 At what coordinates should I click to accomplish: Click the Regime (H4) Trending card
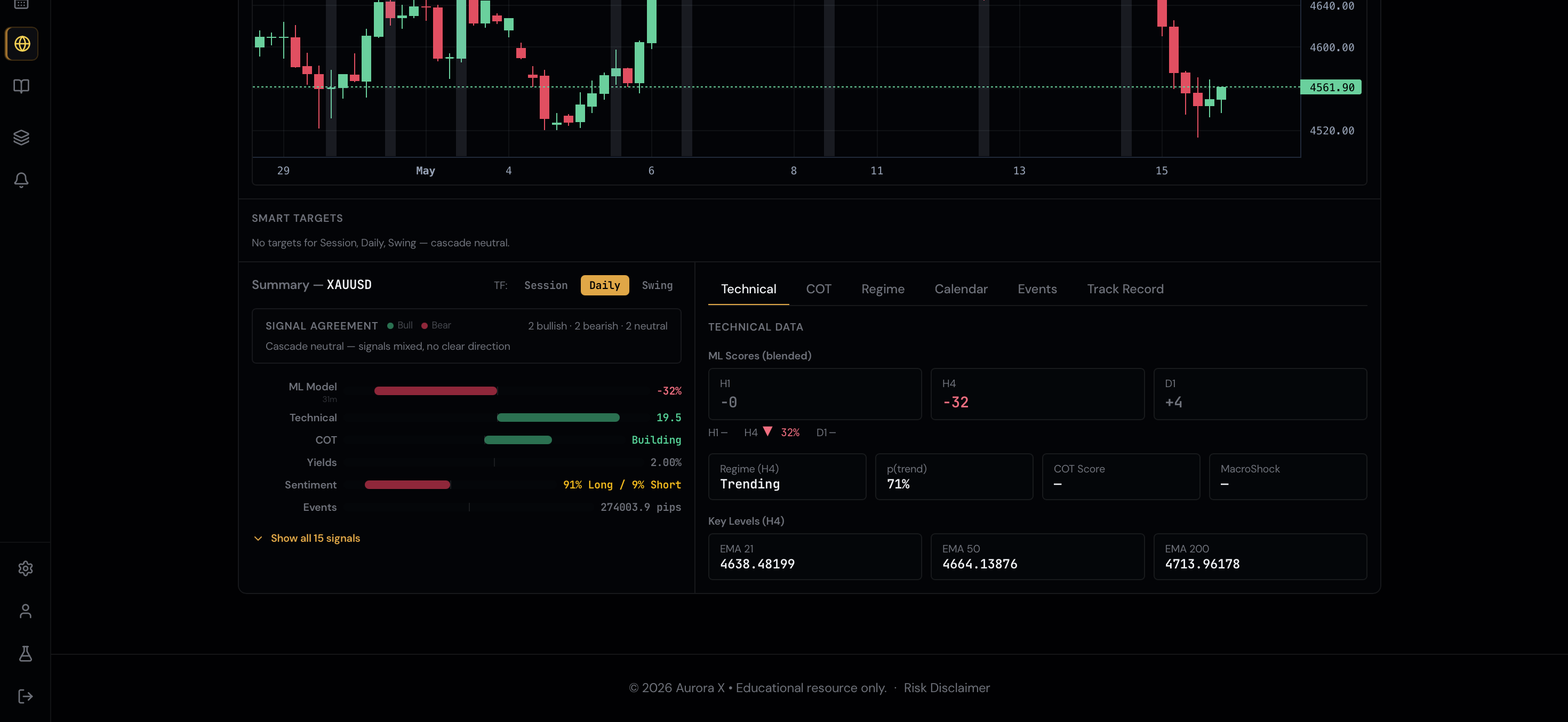click(787, 477)
